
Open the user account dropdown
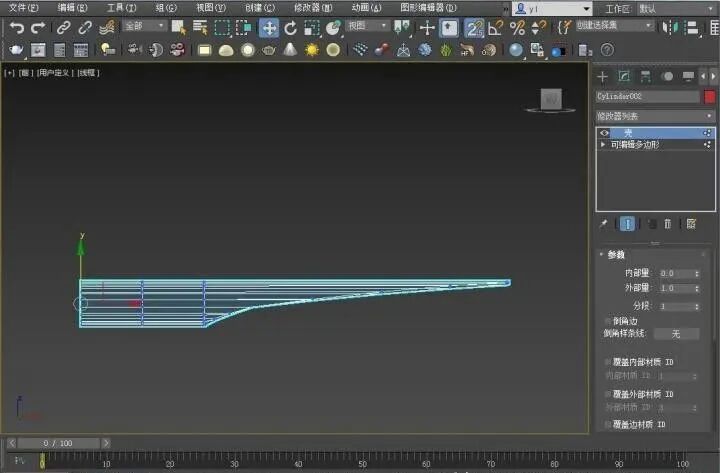pyautogui.click(x=552, y=8)
